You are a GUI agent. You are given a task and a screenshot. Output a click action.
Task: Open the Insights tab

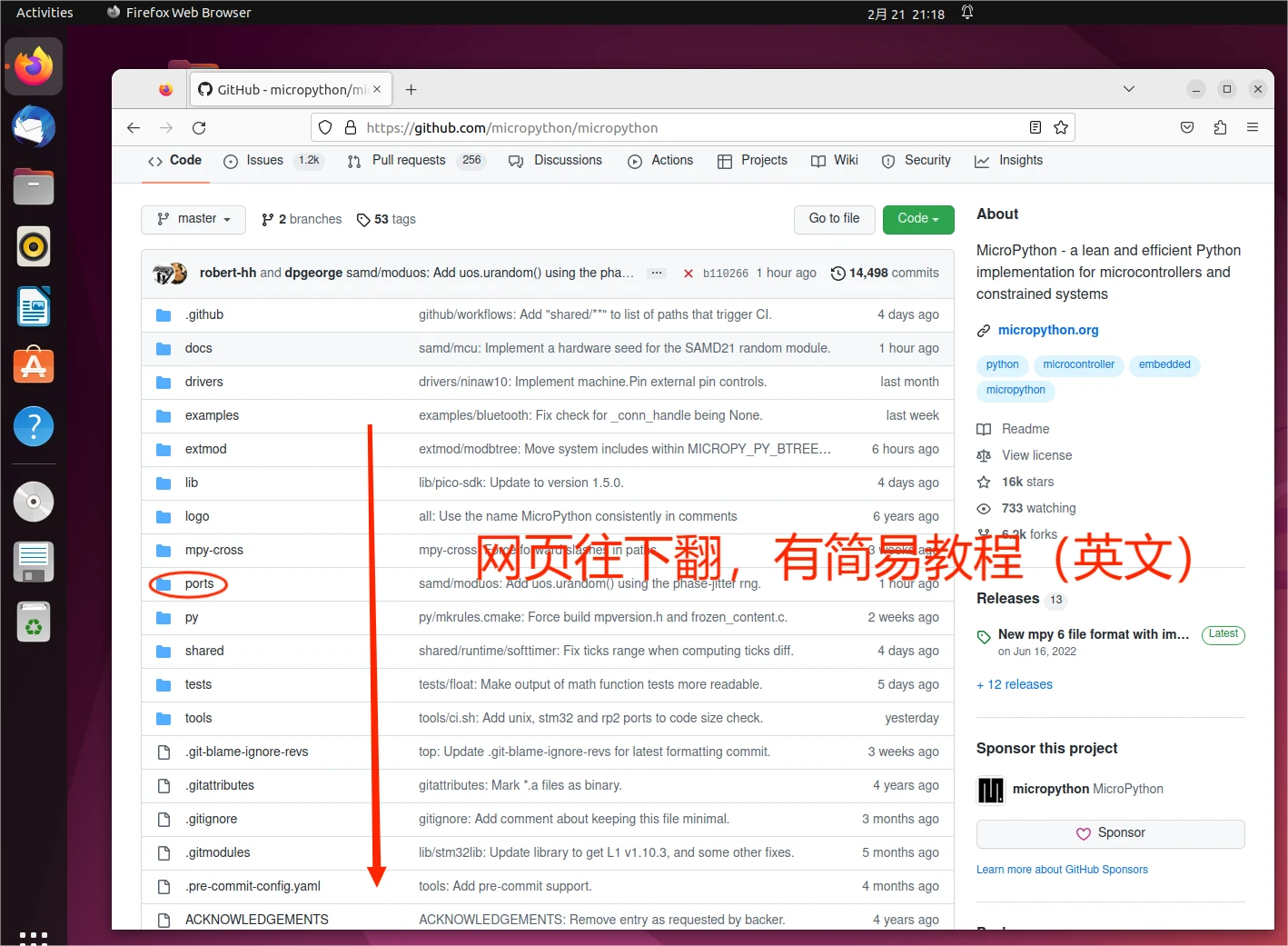1008,161
